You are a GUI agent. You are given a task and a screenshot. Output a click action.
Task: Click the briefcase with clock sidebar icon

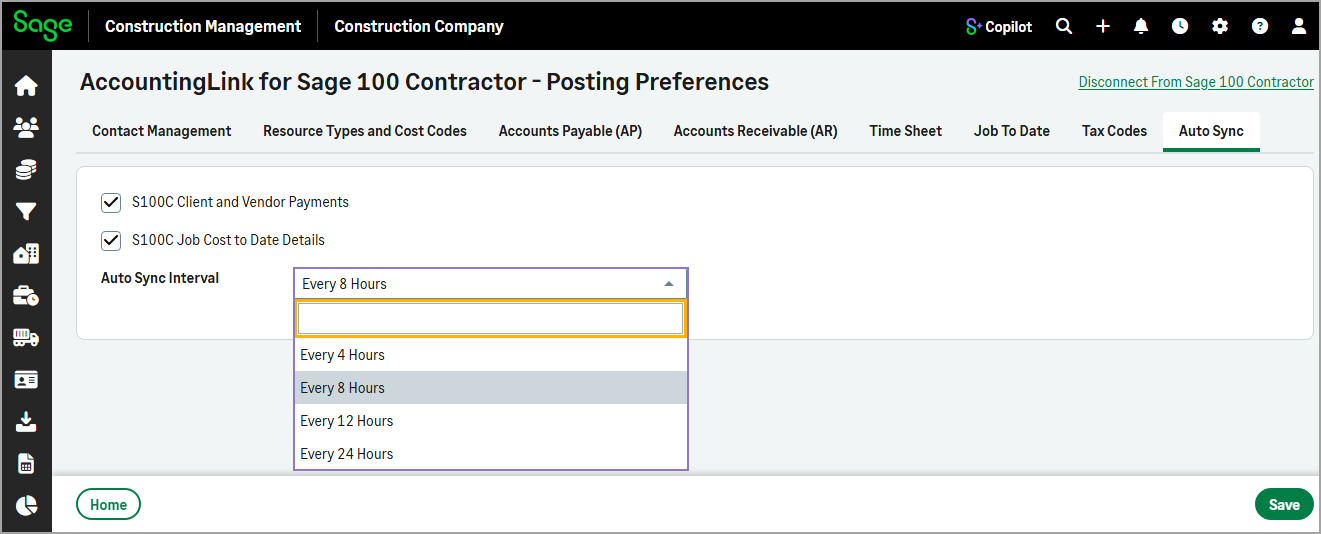pyautogui.click(x=26, y=296)
